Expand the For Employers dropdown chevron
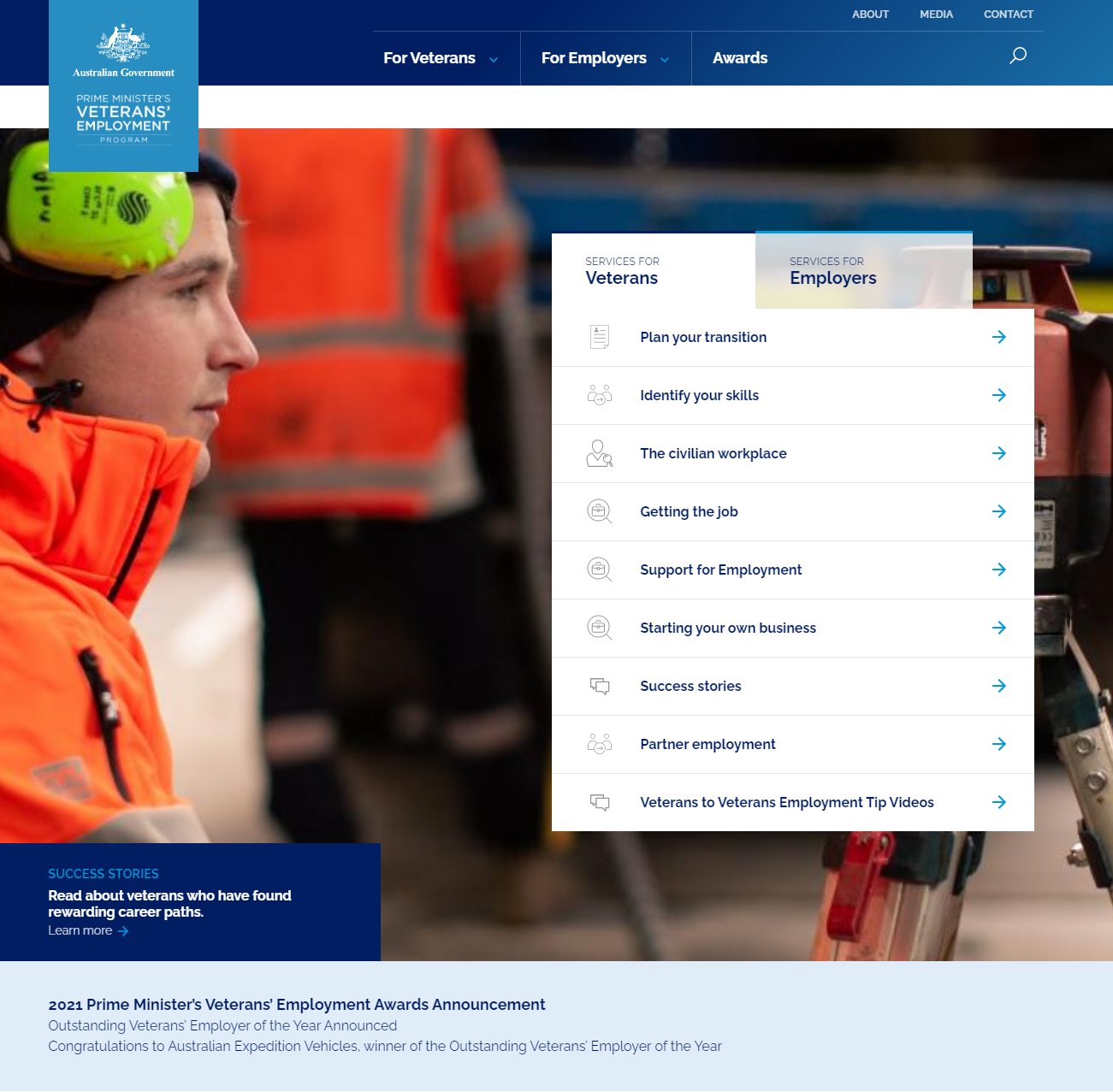1113x1092 pixels. 665,59
